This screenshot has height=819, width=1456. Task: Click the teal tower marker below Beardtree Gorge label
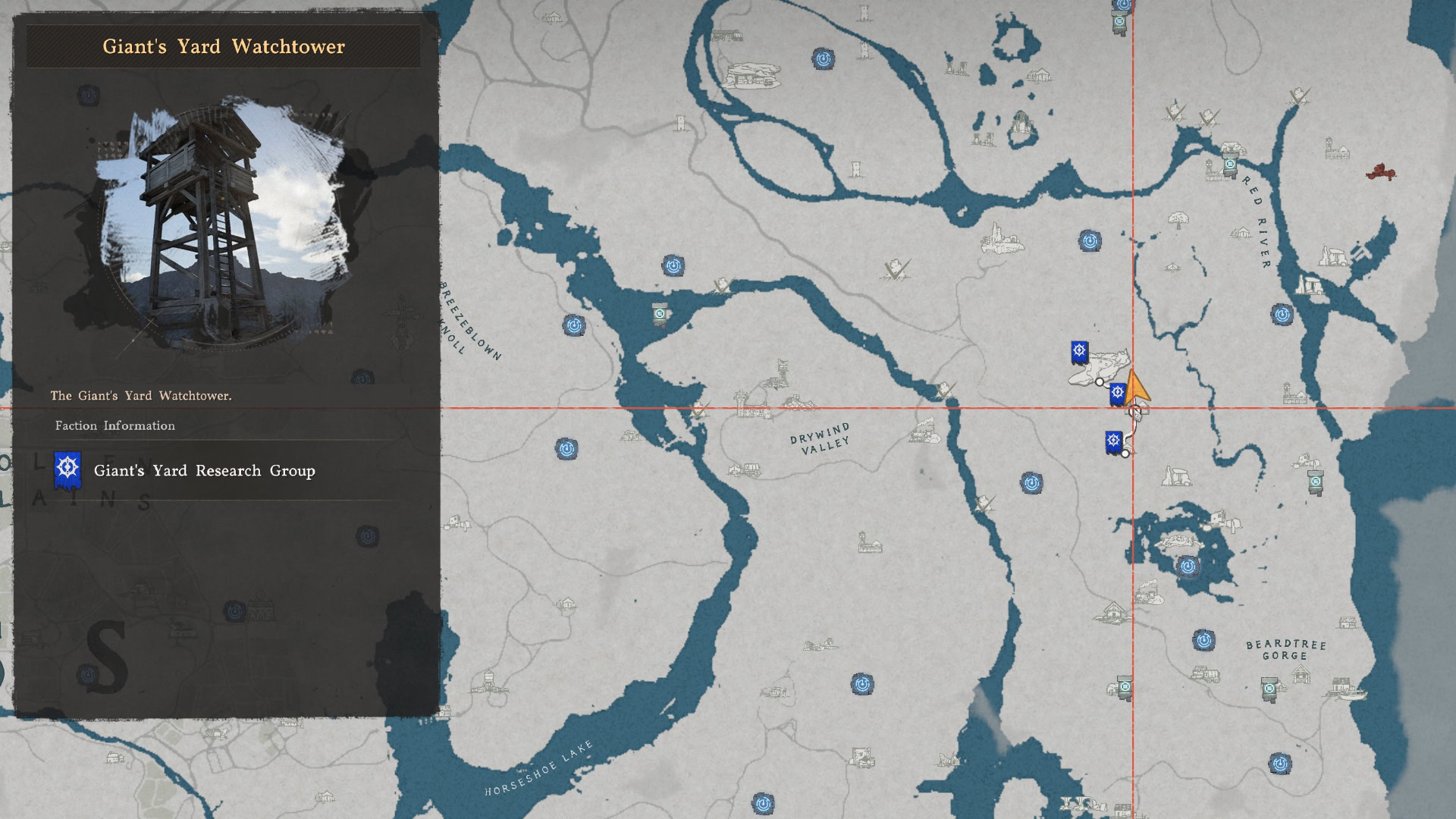(1269, 689)
